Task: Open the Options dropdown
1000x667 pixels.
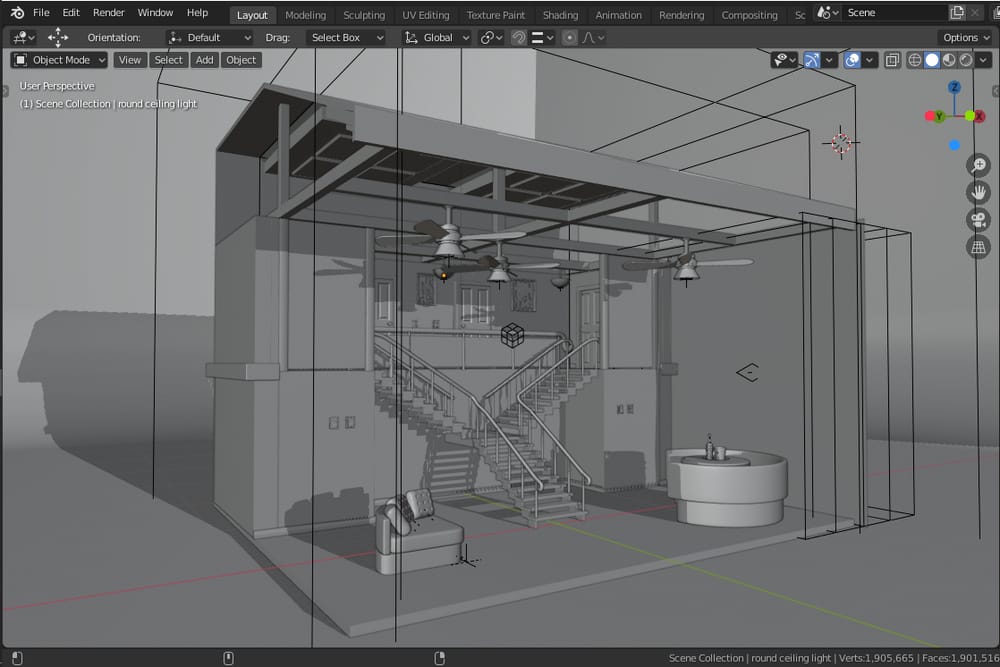Action: point(964,38)
